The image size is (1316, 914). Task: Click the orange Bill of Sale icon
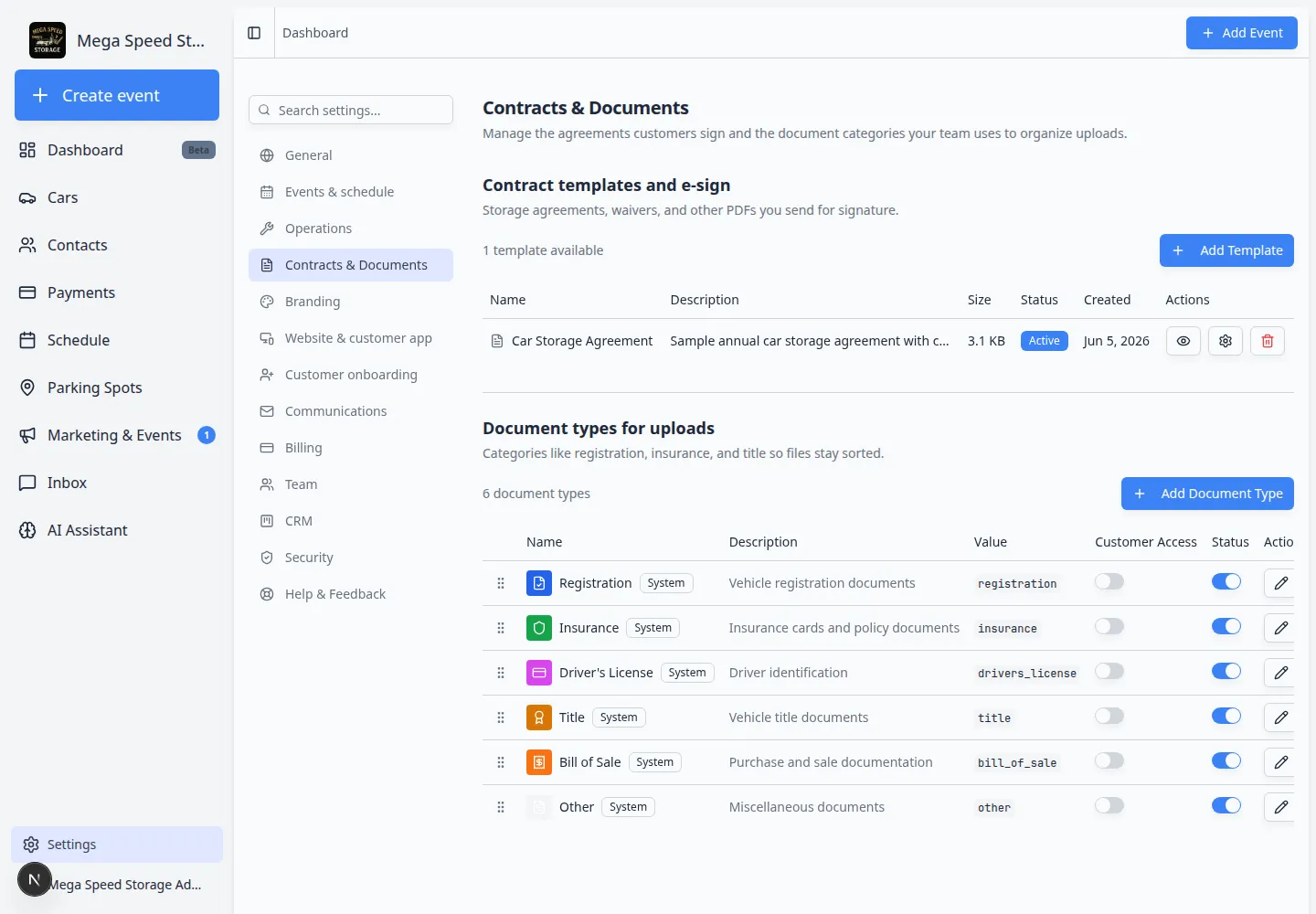point(539,762)
